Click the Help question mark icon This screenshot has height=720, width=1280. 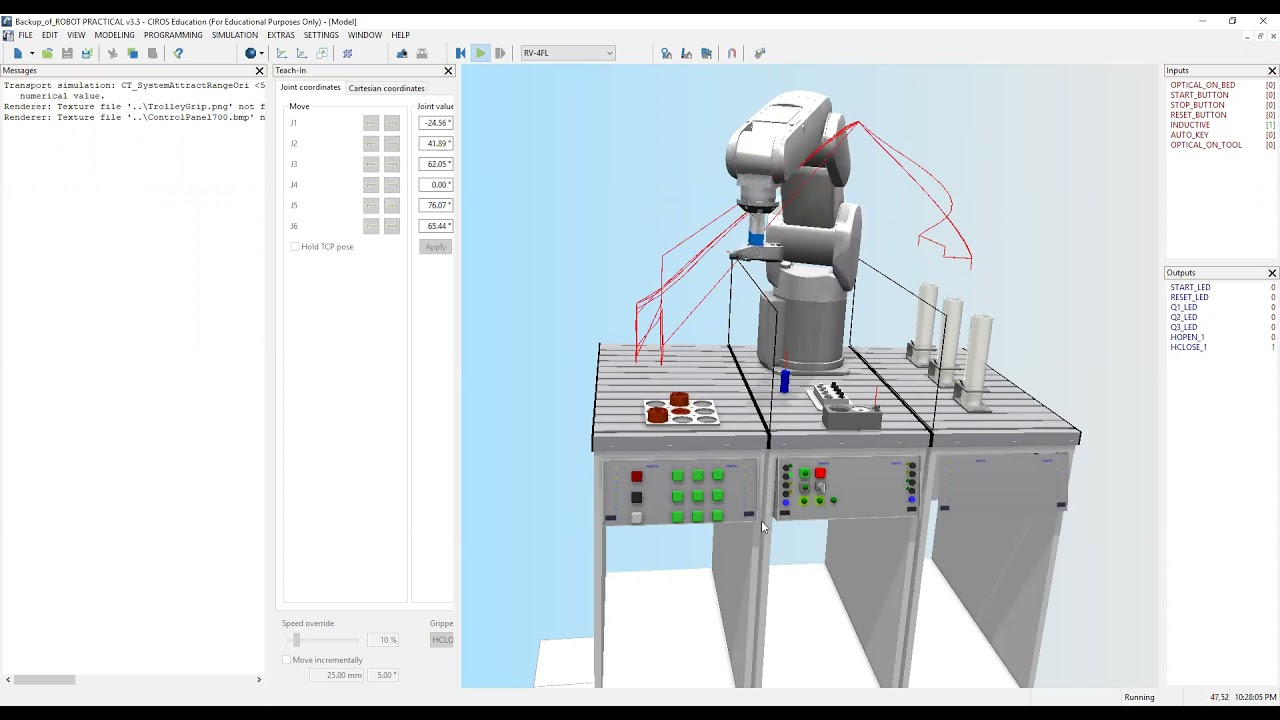click(x=178, y=53)
